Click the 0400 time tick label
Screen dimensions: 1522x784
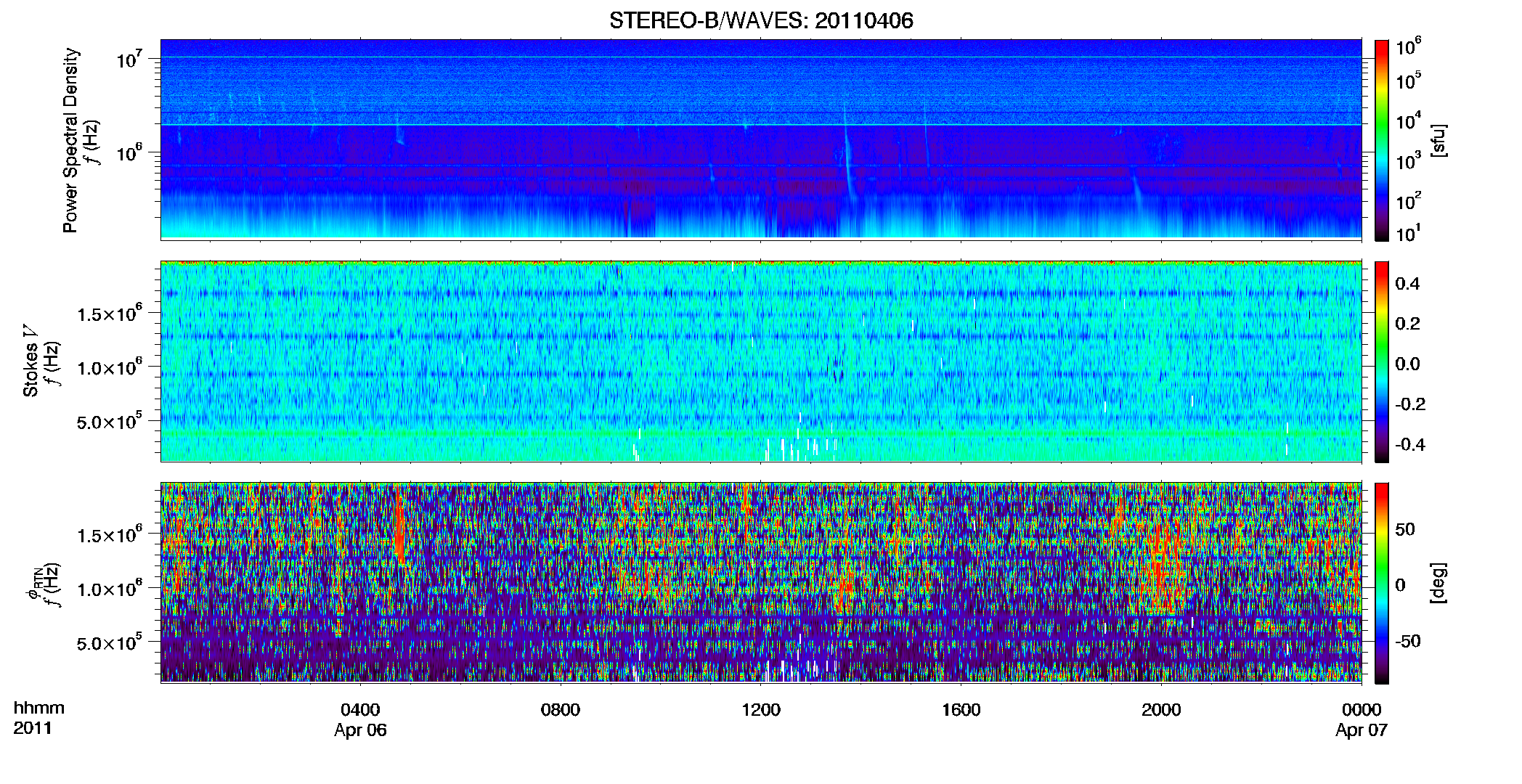(x=360, y=710)
